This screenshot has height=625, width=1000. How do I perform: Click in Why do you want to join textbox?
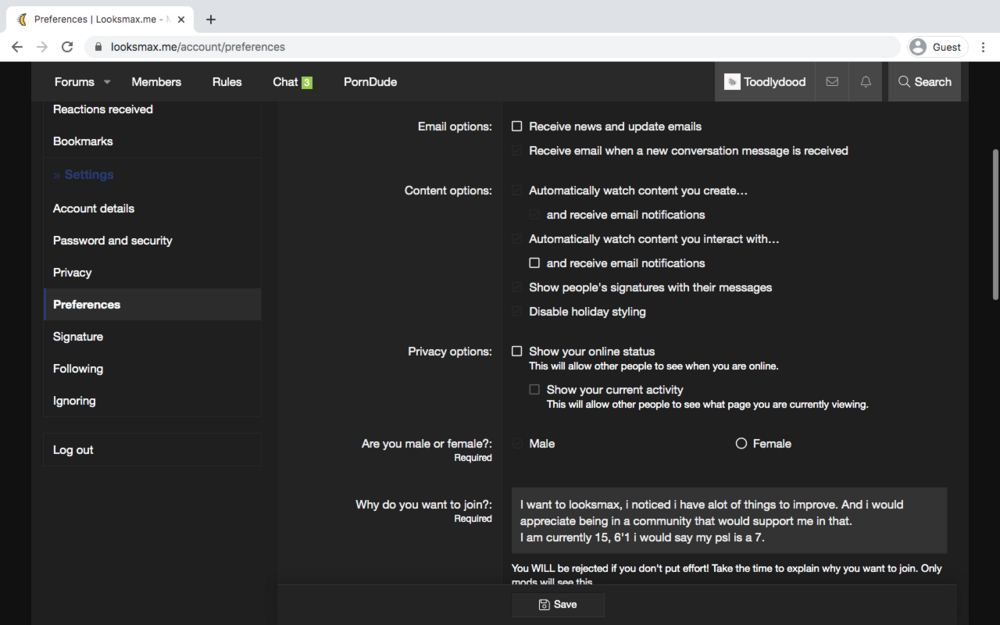[x=729, y=520]
